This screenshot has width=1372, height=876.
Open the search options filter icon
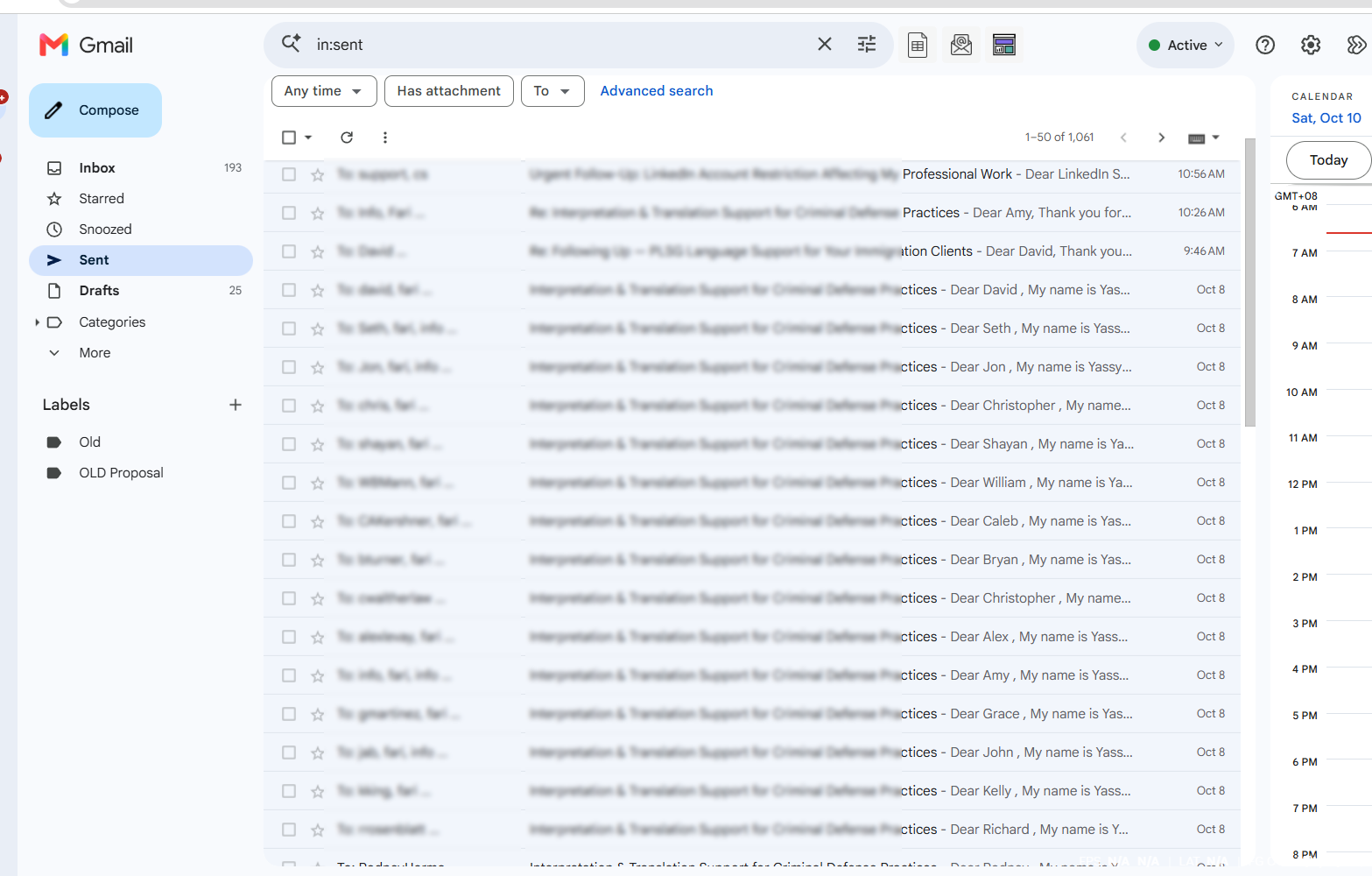[867, 44]
